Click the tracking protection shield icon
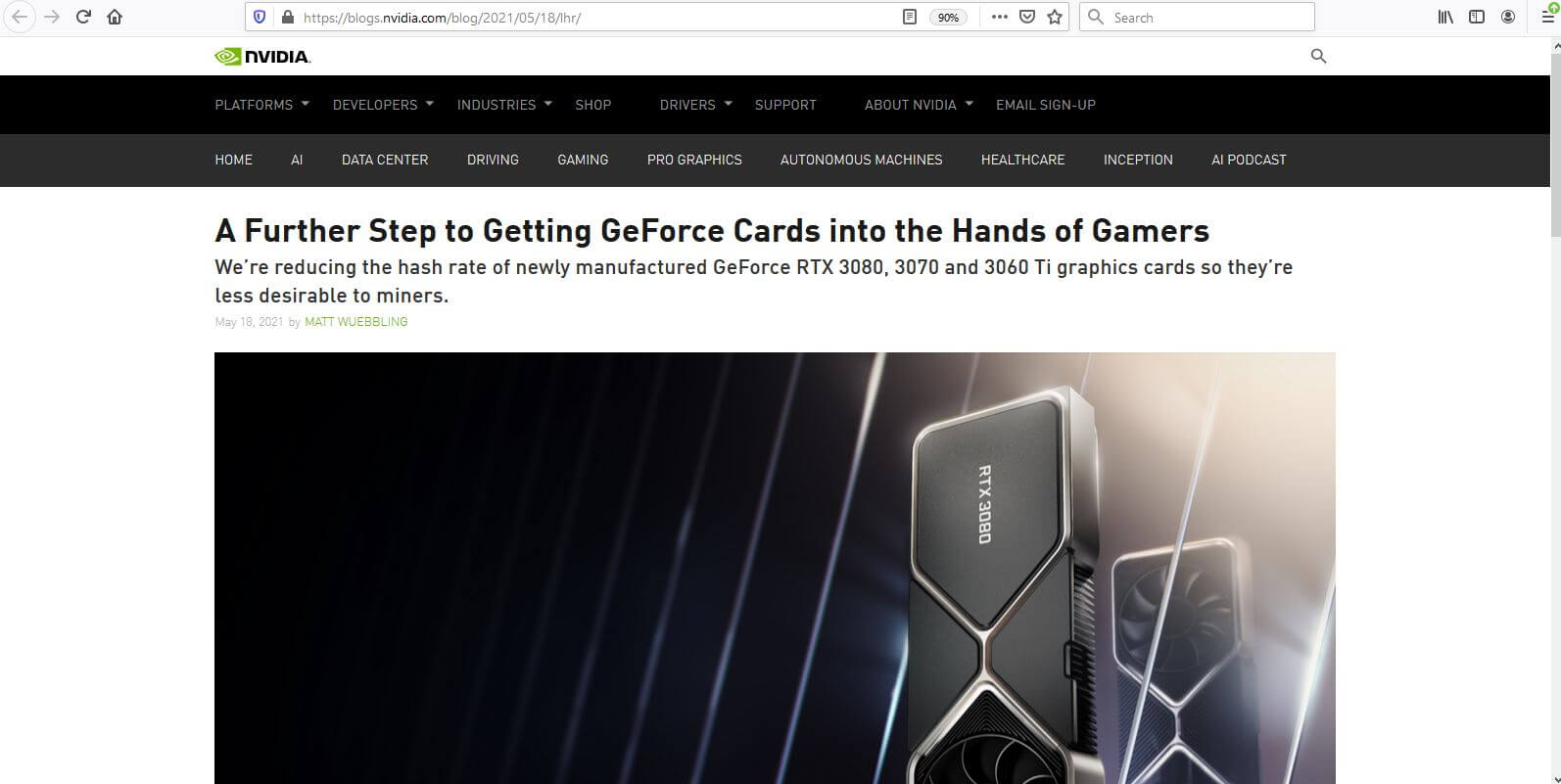This screenshot has width=1561, height=784. click(260, 17)
